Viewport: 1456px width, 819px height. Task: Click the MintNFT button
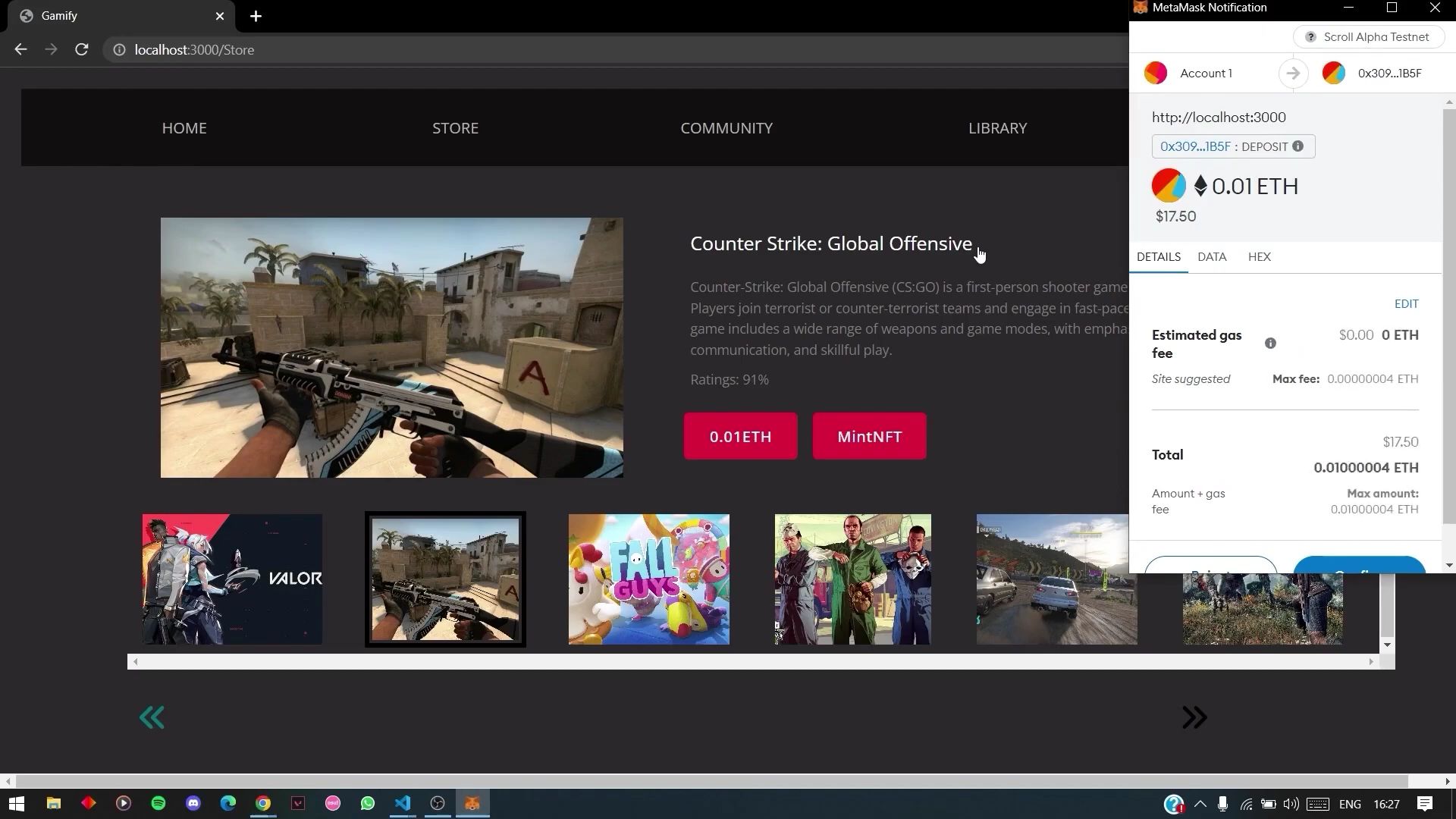869,436
